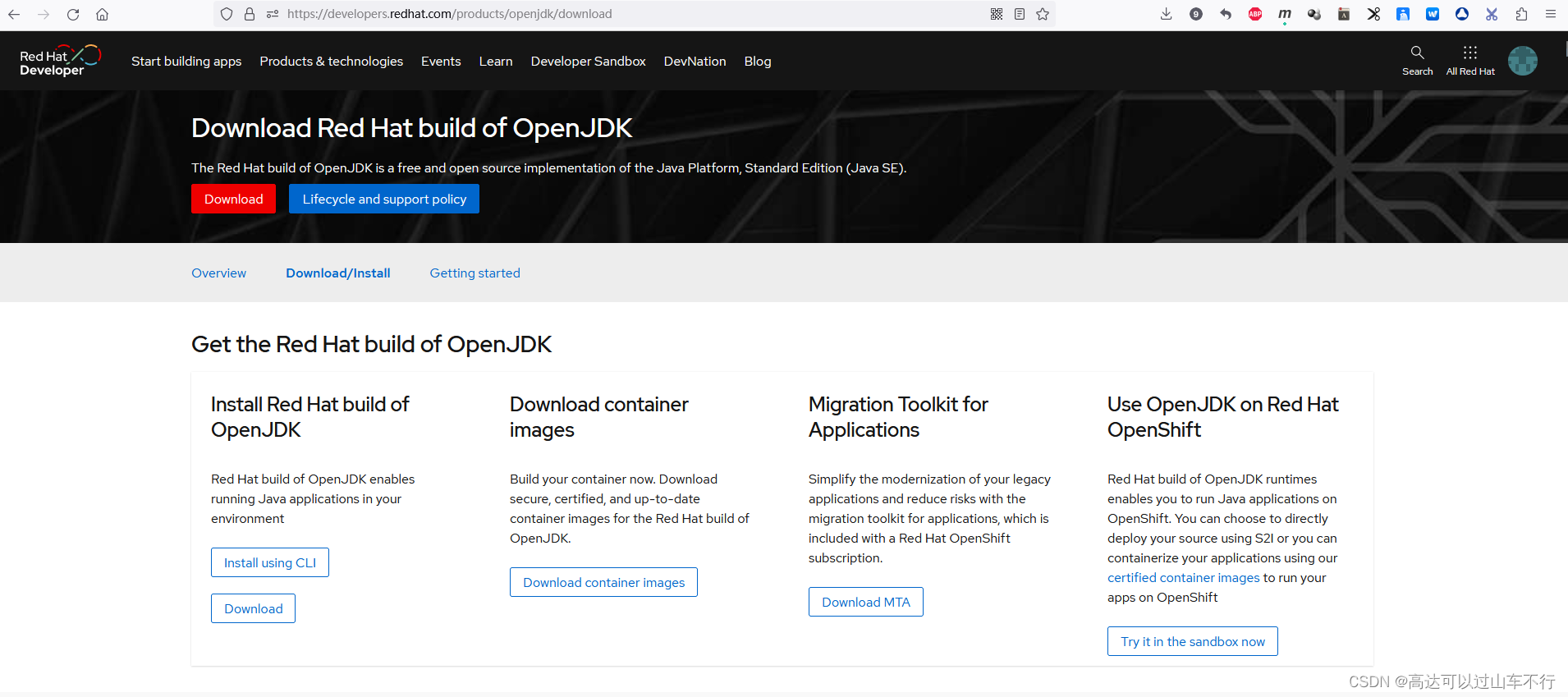Click the italic m extension icon
Viewport: 1568px width, 697px height.
(1285, 14)
